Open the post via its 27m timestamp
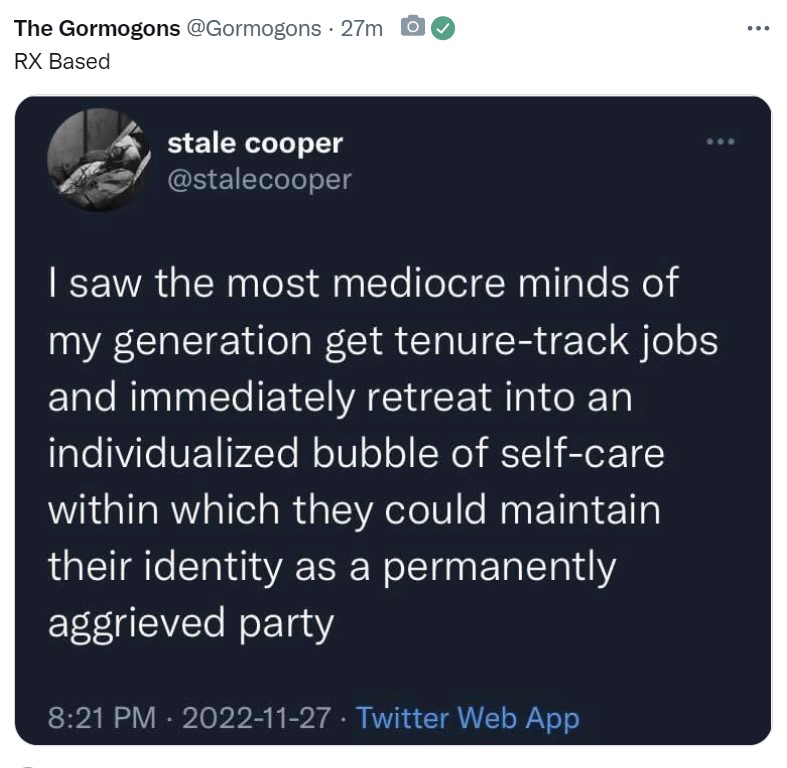 pos(361,29)
